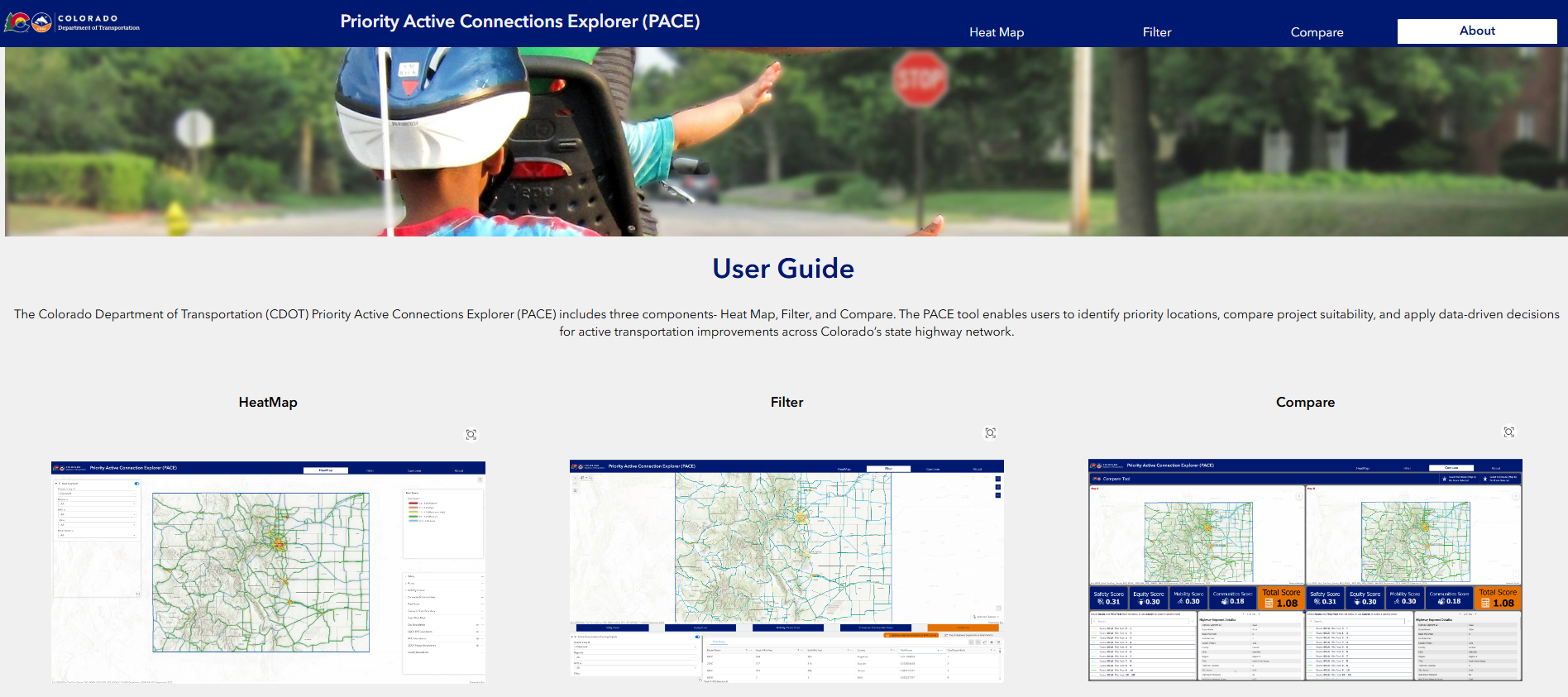Click the Colorado Department of Transportation text

pyautogui.click(x=98, y=22)
